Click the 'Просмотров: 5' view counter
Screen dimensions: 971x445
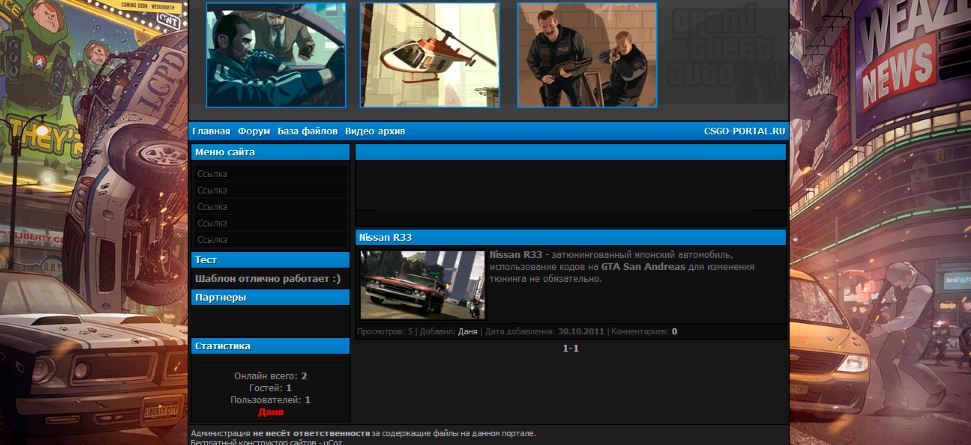(385, 332)
